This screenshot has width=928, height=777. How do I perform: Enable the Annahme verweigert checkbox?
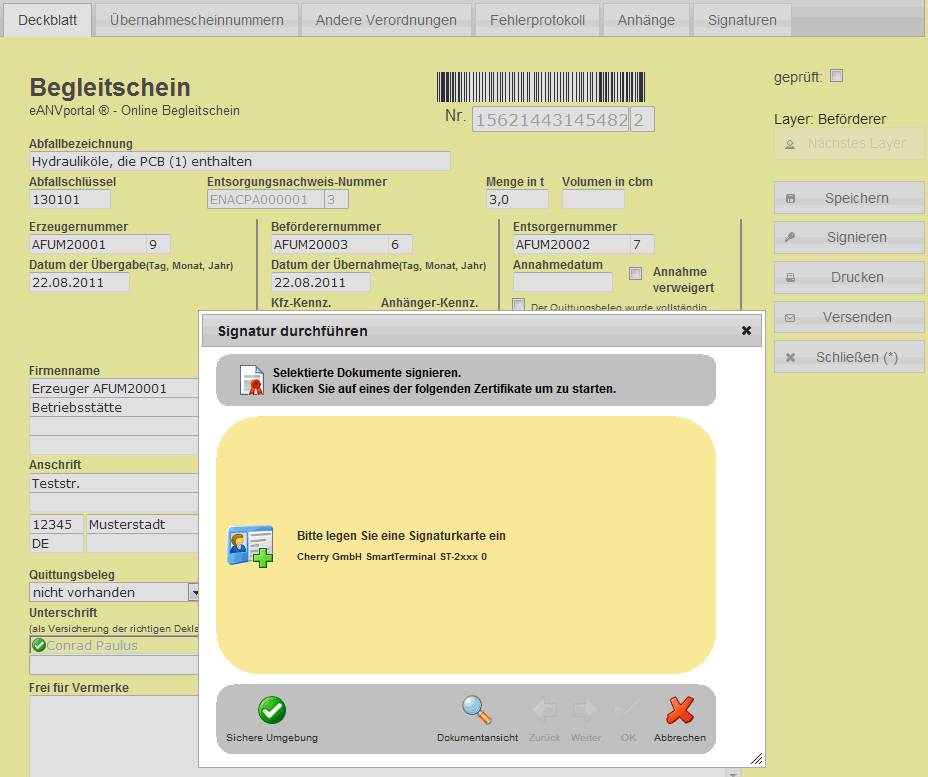click(x=635, y=273)
